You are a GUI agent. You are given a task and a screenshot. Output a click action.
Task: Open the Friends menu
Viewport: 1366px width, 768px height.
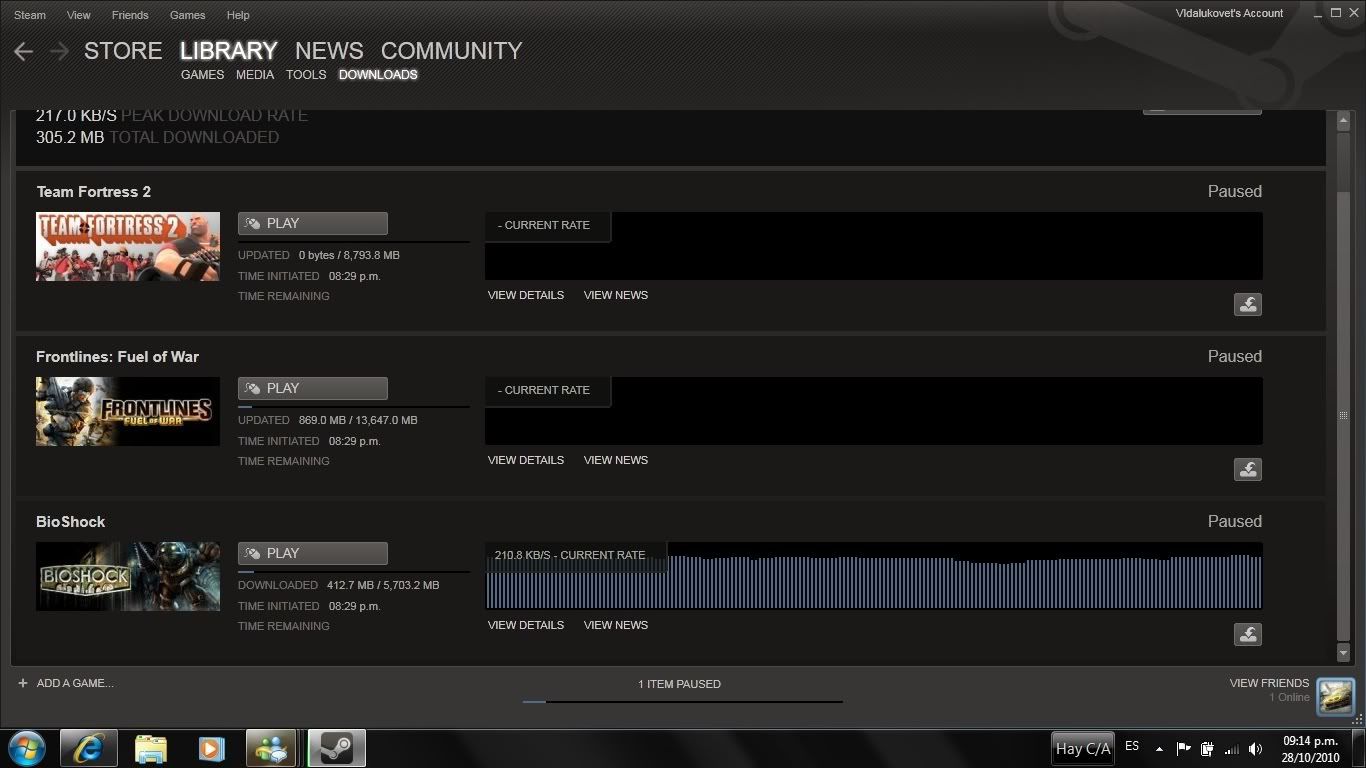tap(130, 15)
